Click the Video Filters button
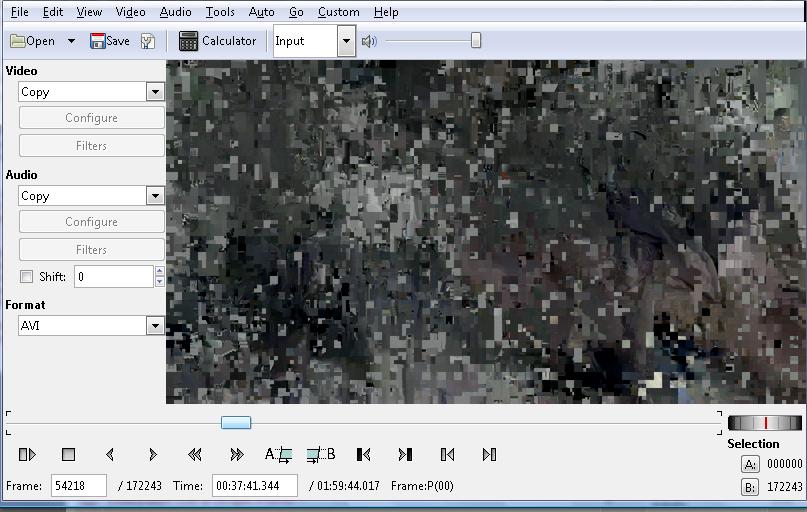Image resolution: width=807 pixels, height=512 pixels. click(x=92, y=146)
